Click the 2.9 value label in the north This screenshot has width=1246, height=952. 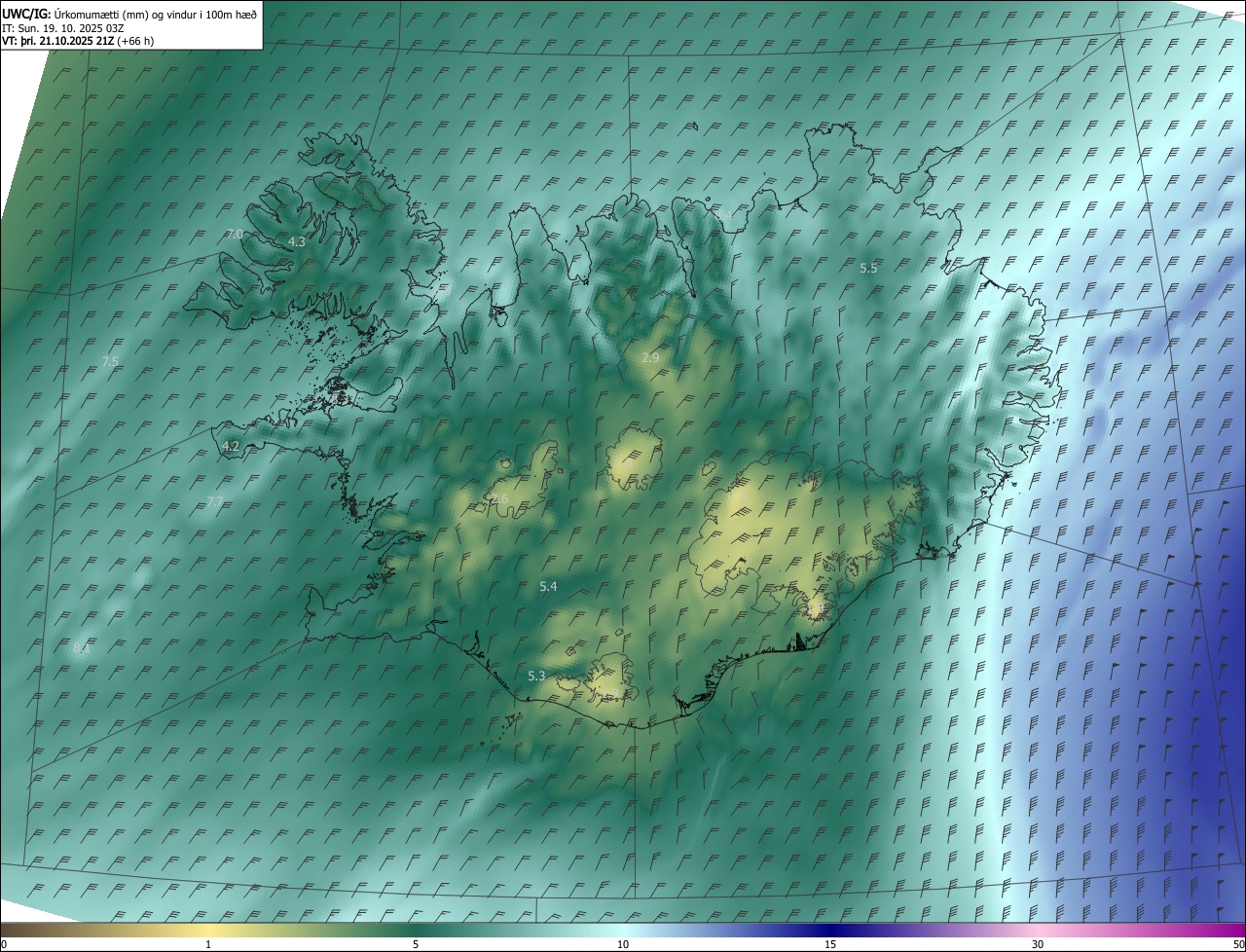coord(650,358)
